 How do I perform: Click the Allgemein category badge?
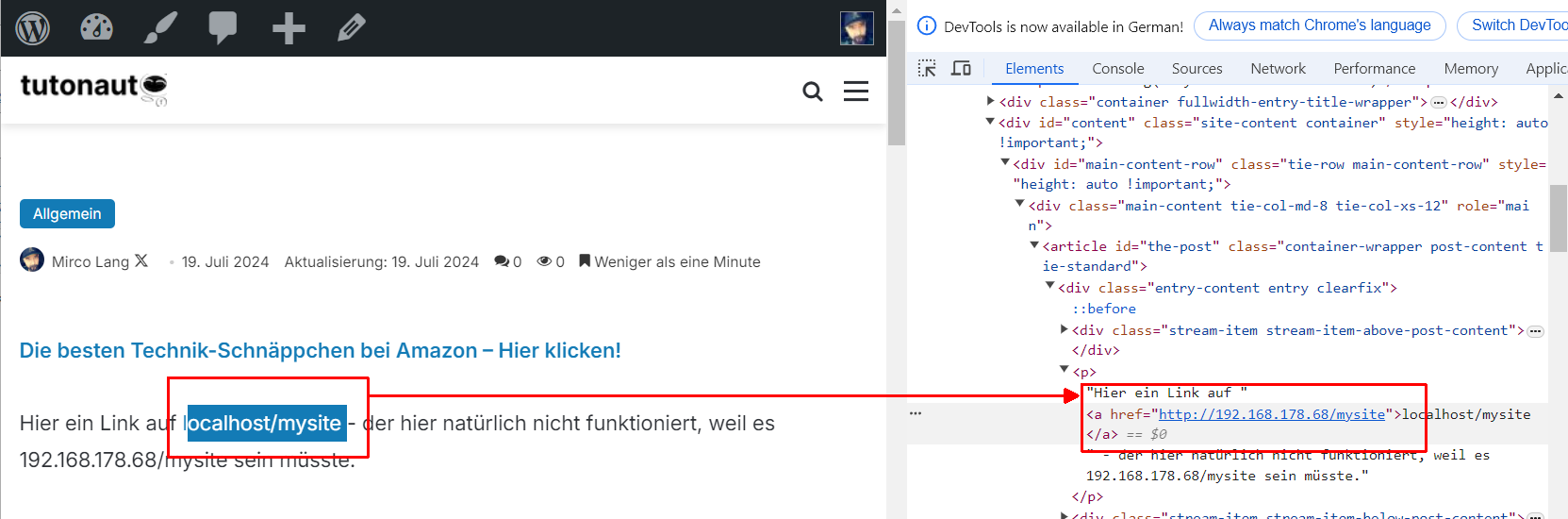click(x=67, y=214)
